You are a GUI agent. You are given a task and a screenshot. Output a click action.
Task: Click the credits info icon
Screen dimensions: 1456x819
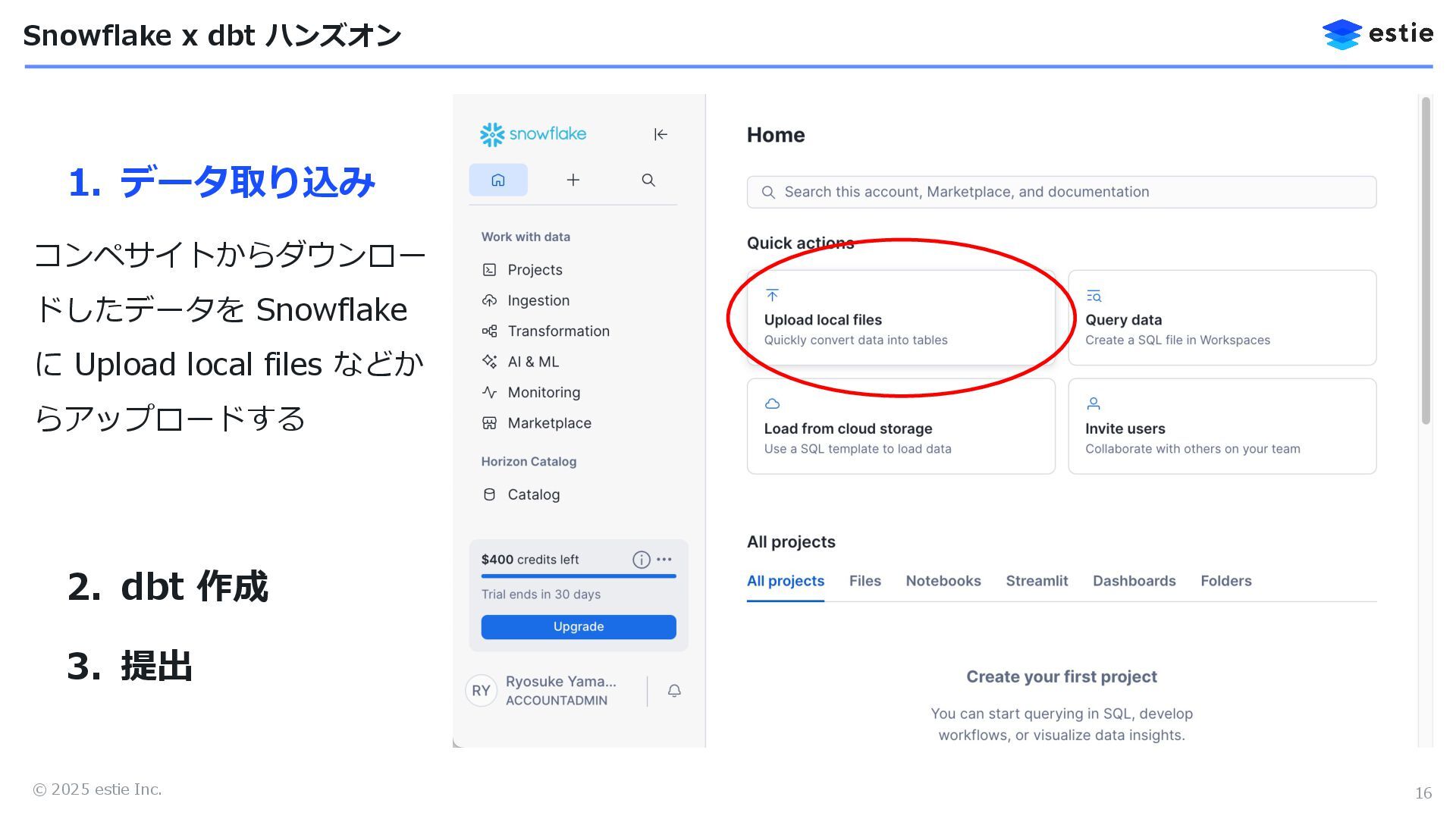pyautogui.click(x=641, y=560)
